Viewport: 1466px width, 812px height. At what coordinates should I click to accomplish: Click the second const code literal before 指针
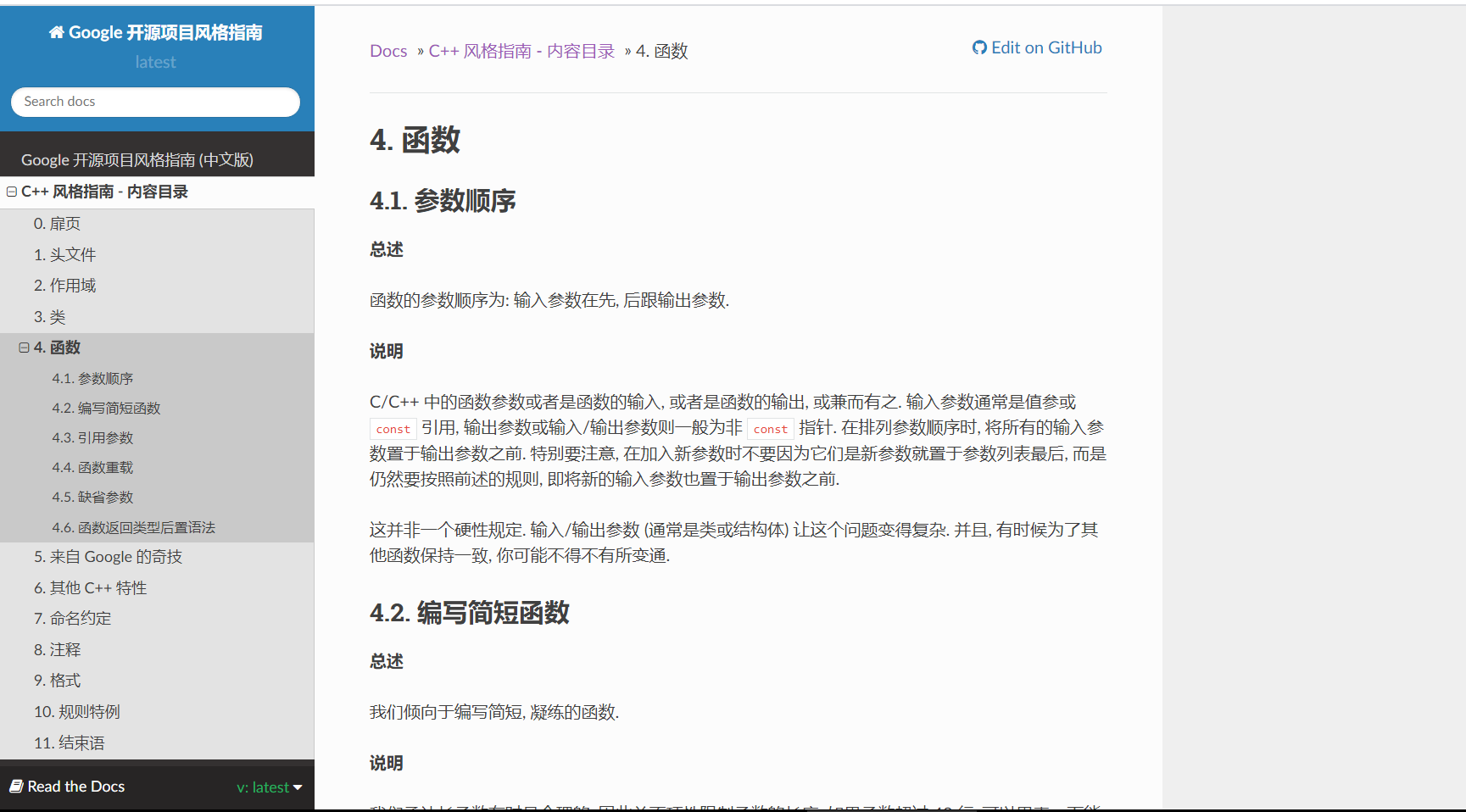[x=771, y=429]
